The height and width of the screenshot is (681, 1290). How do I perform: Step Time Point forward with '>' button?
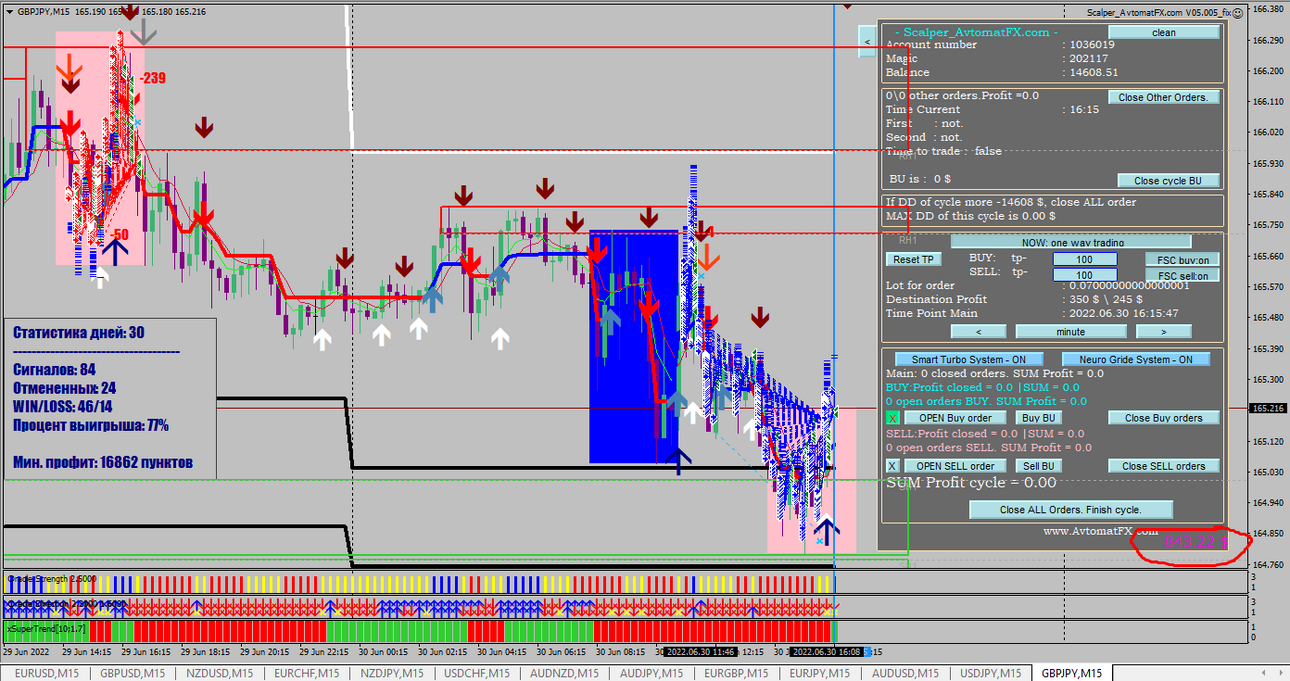(1163, 331)
